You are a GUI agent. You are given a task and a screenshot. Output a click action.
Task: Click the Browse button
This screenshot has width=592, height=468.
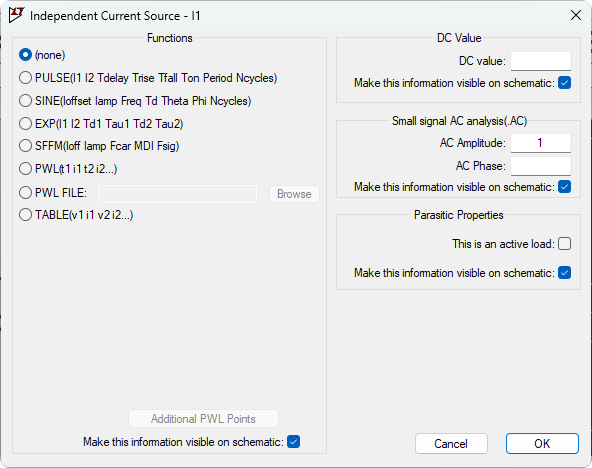point(294,194)
